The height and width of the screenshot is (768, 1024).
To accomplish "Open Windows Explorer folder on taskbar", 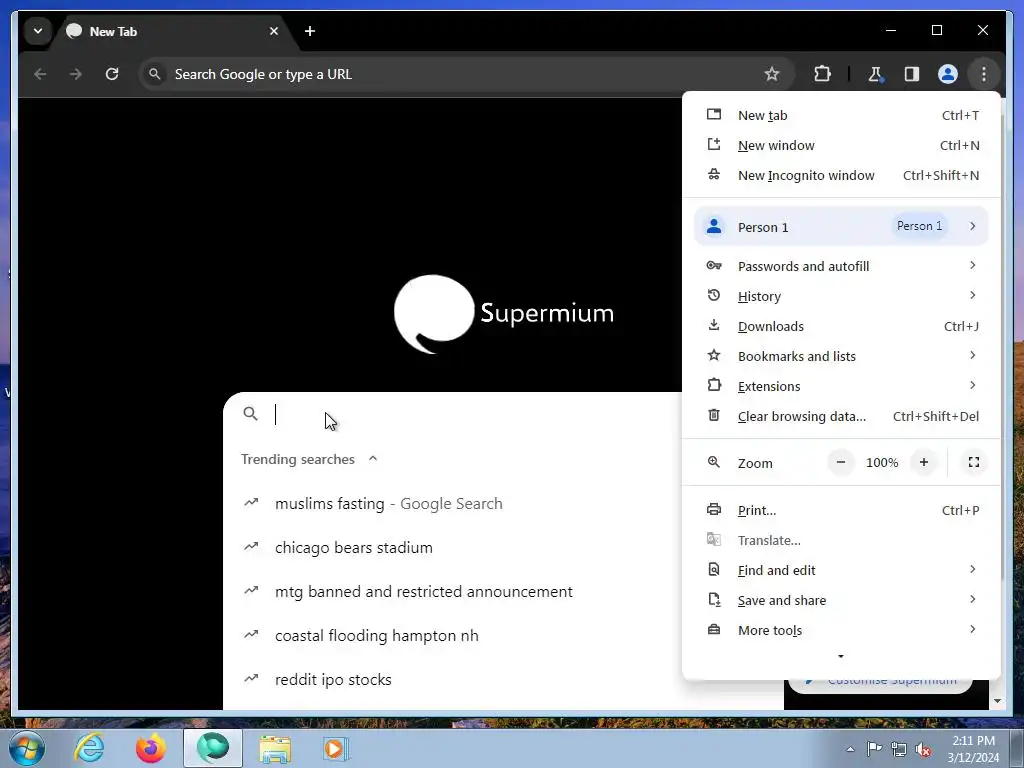I will (x=275, y=748).
